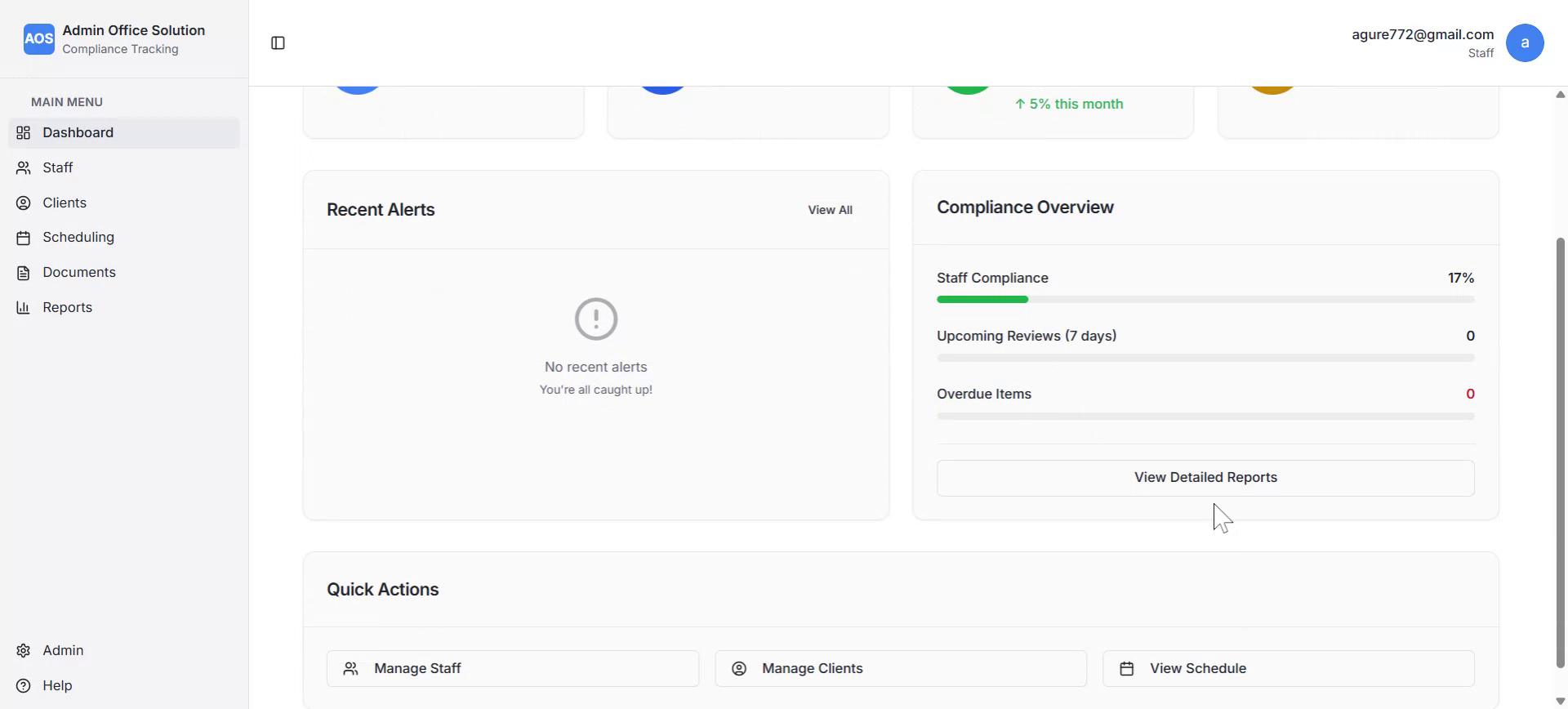
Task: Open Scheduling menu item
Action: click(124, 238)
